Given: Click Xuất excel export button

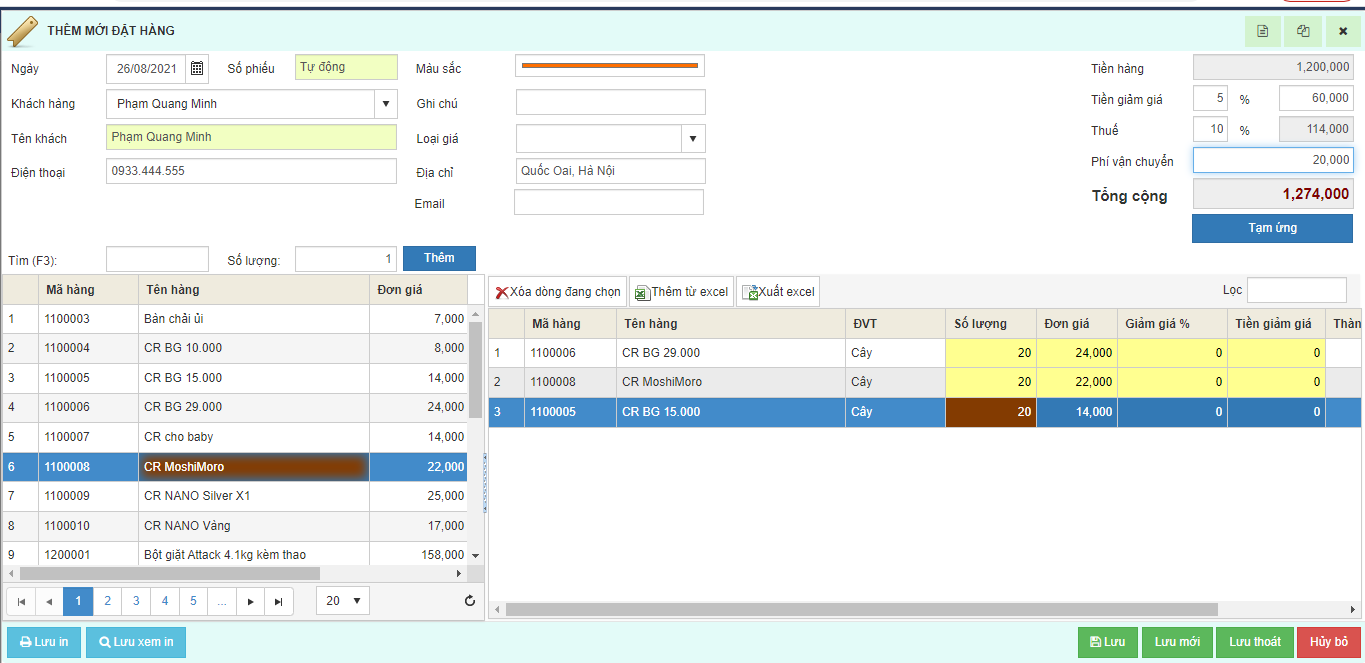Looking at the screenshot, I should click(x=778, y=292).
